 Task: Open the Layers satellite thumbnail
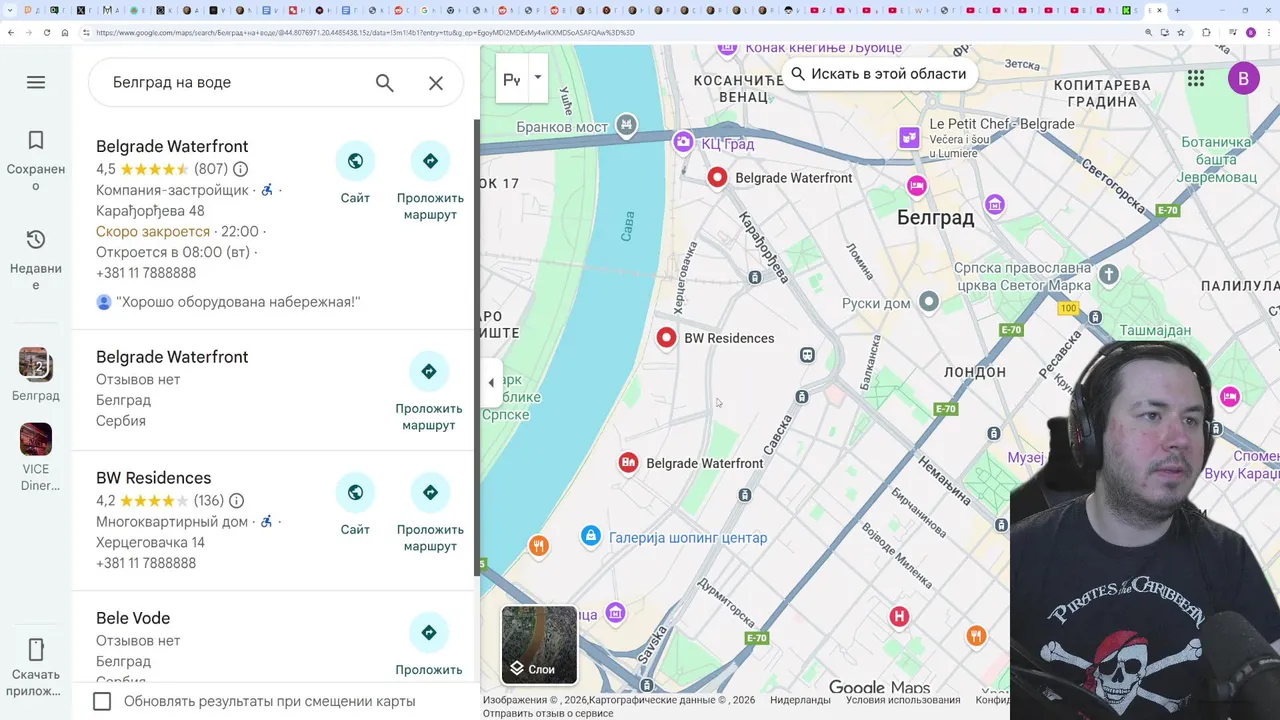(539, 644)
